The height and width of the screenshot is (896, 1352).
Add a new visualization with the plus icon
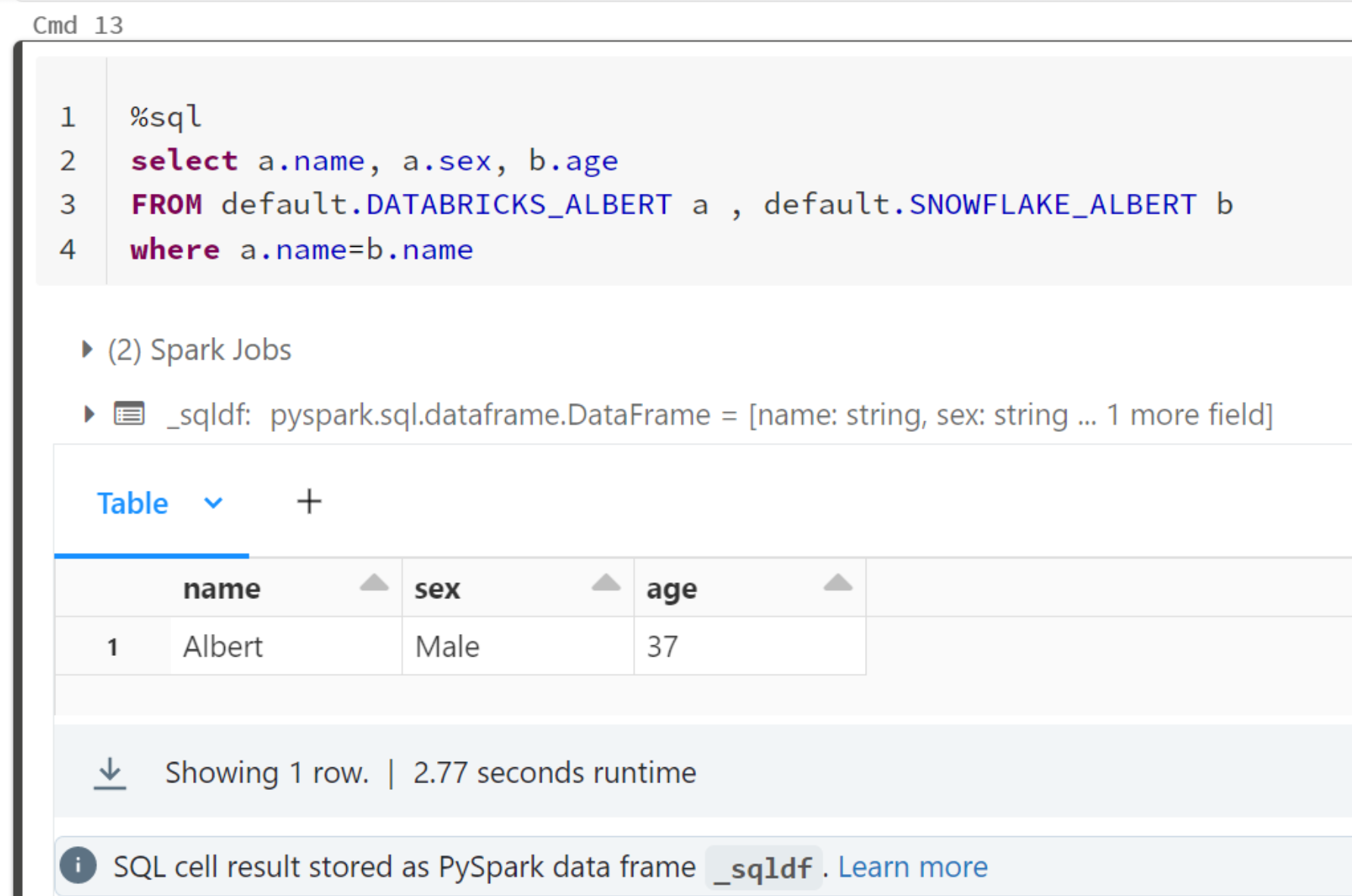pyautogui.click(x=308, y=501)
